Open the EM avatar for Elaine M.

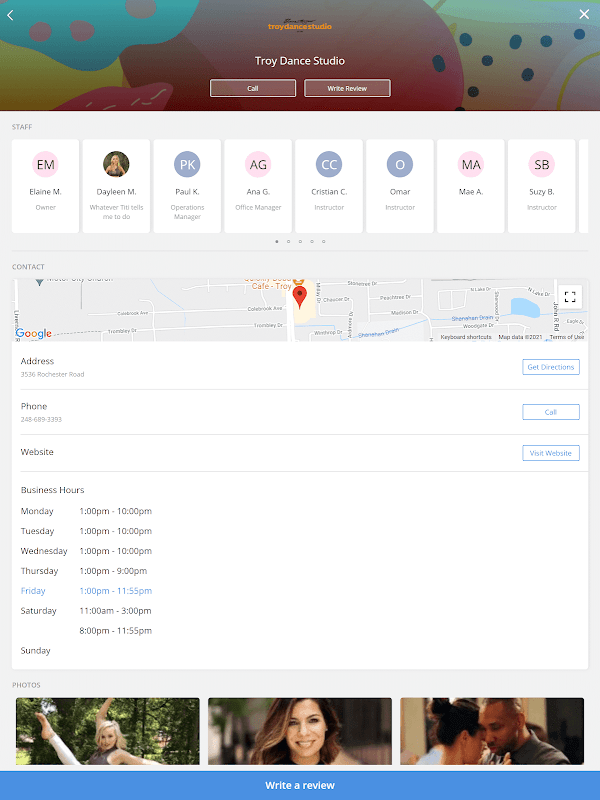[45, 164]
